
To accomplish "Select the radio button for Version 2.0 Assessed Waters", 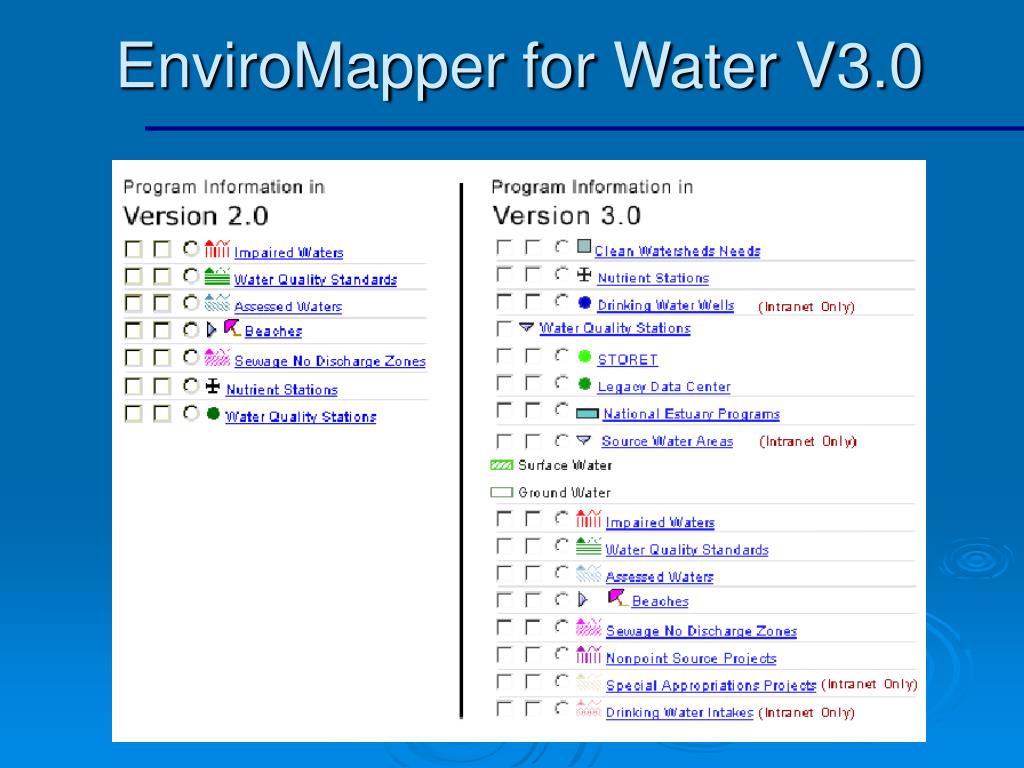I will [190, 303].
